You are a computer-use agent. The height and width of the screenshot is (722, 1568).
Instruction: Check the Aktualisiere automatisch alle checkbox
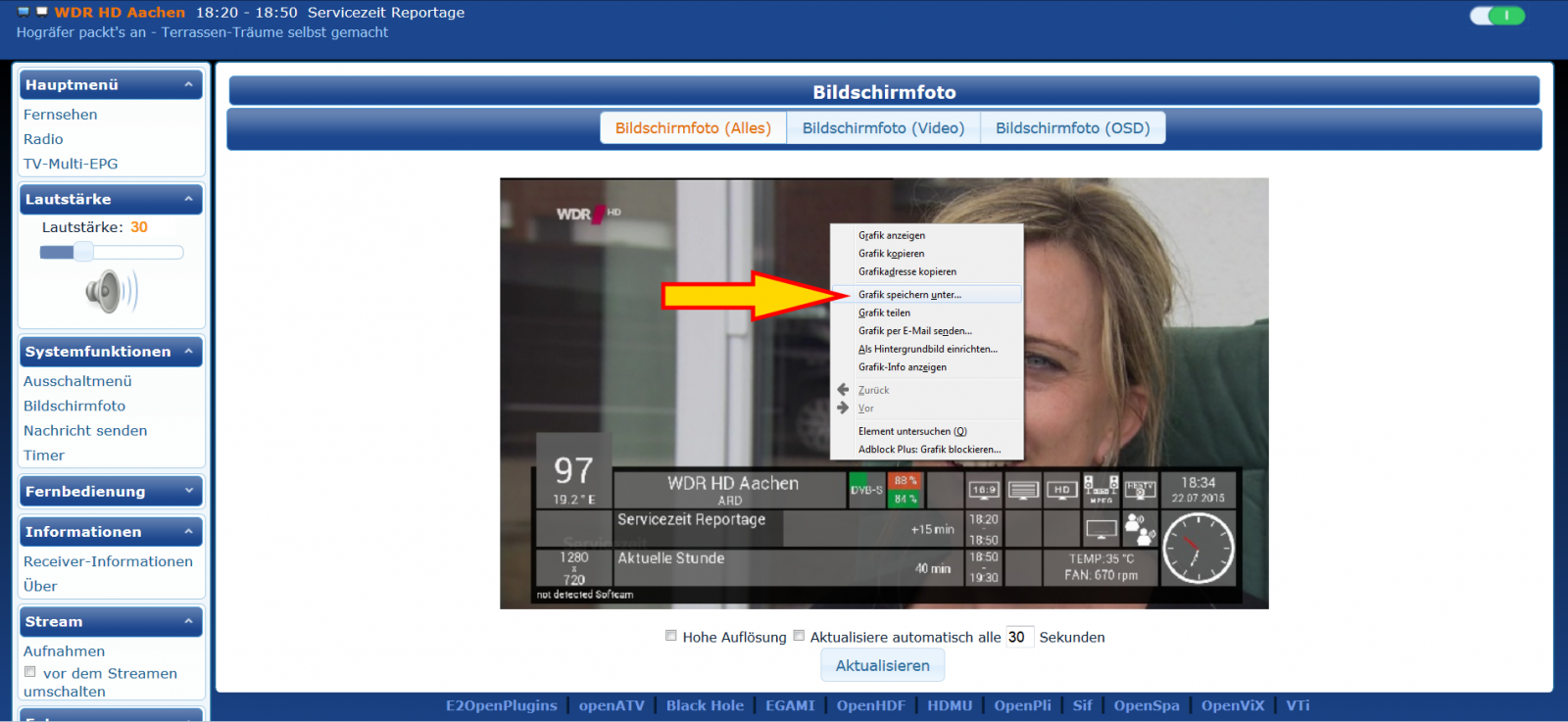799,636
